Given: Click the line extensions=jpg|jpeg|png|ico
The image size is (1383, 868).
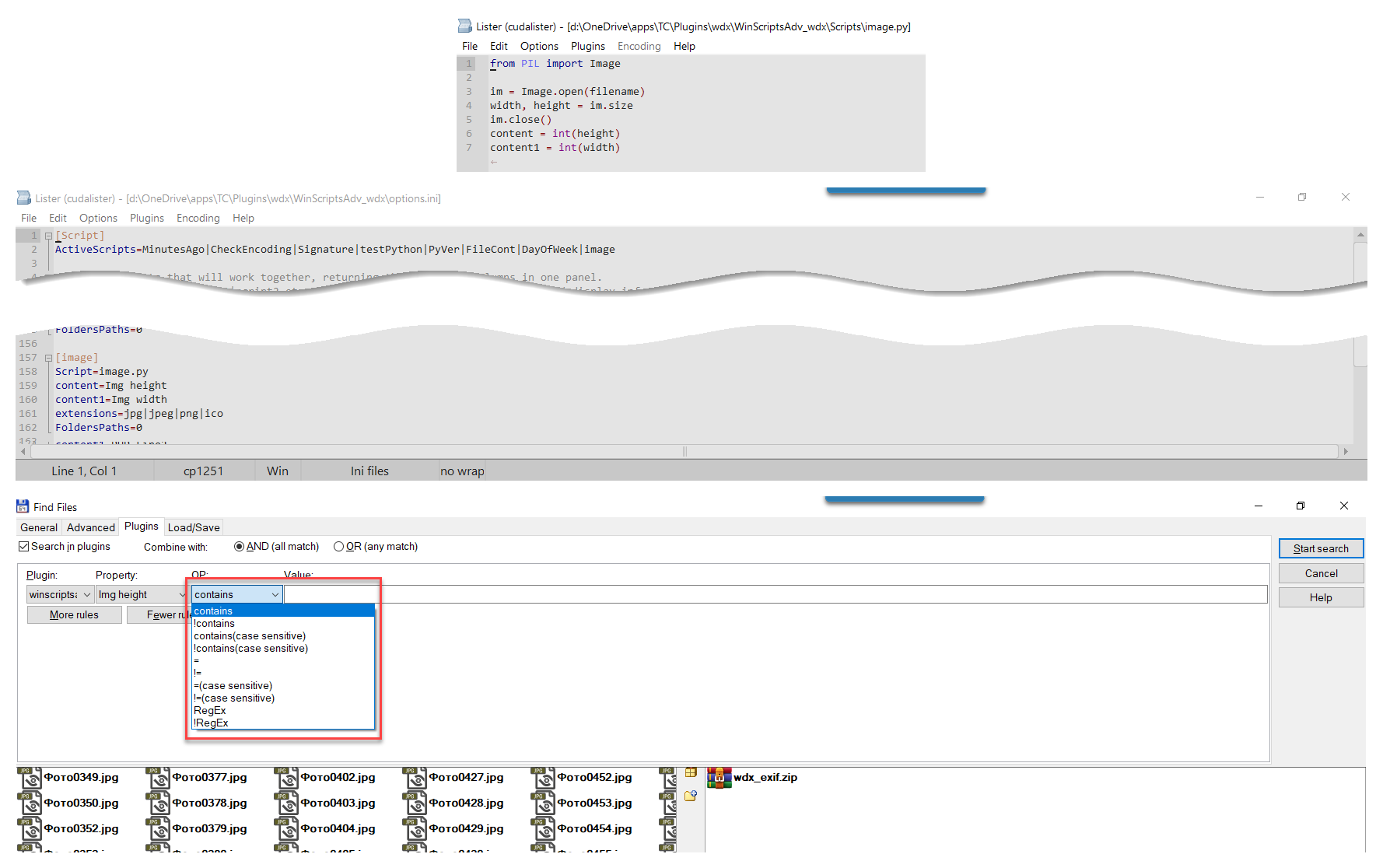Looking at the screenshot, I should [x=139, y=414].
